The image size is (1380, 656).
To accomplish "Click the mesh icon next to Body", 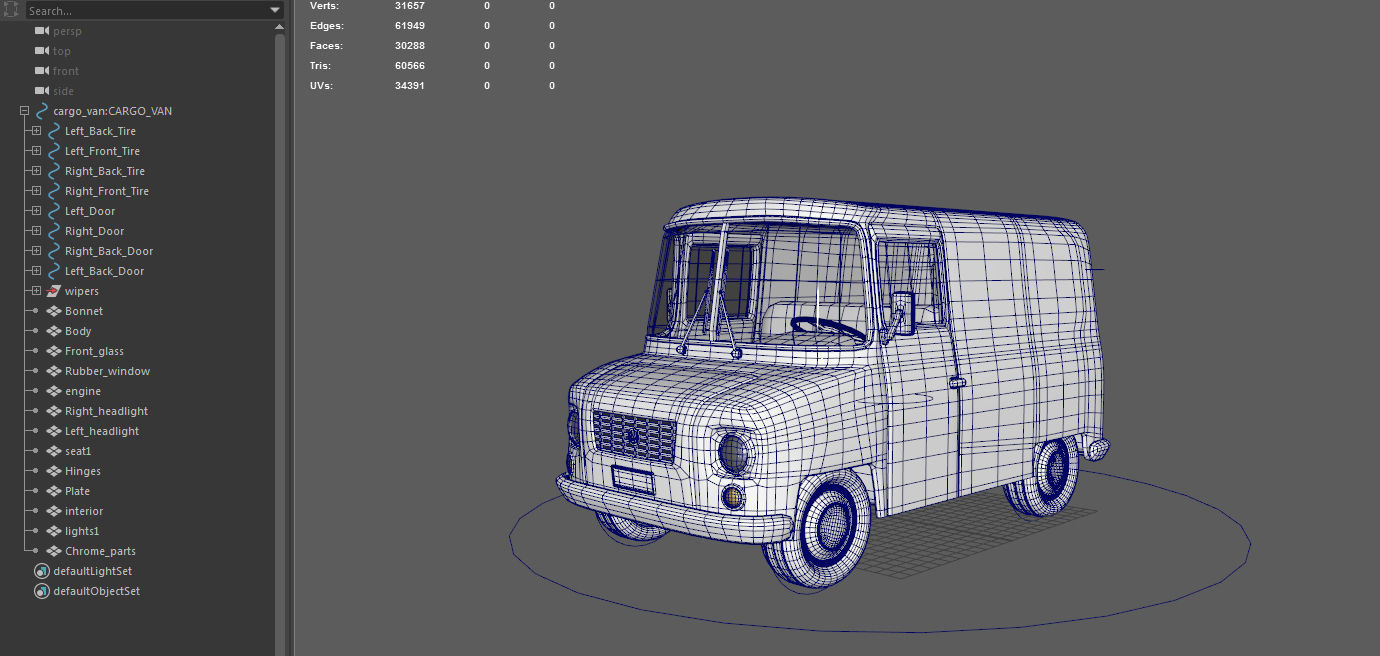I will 52,331.
